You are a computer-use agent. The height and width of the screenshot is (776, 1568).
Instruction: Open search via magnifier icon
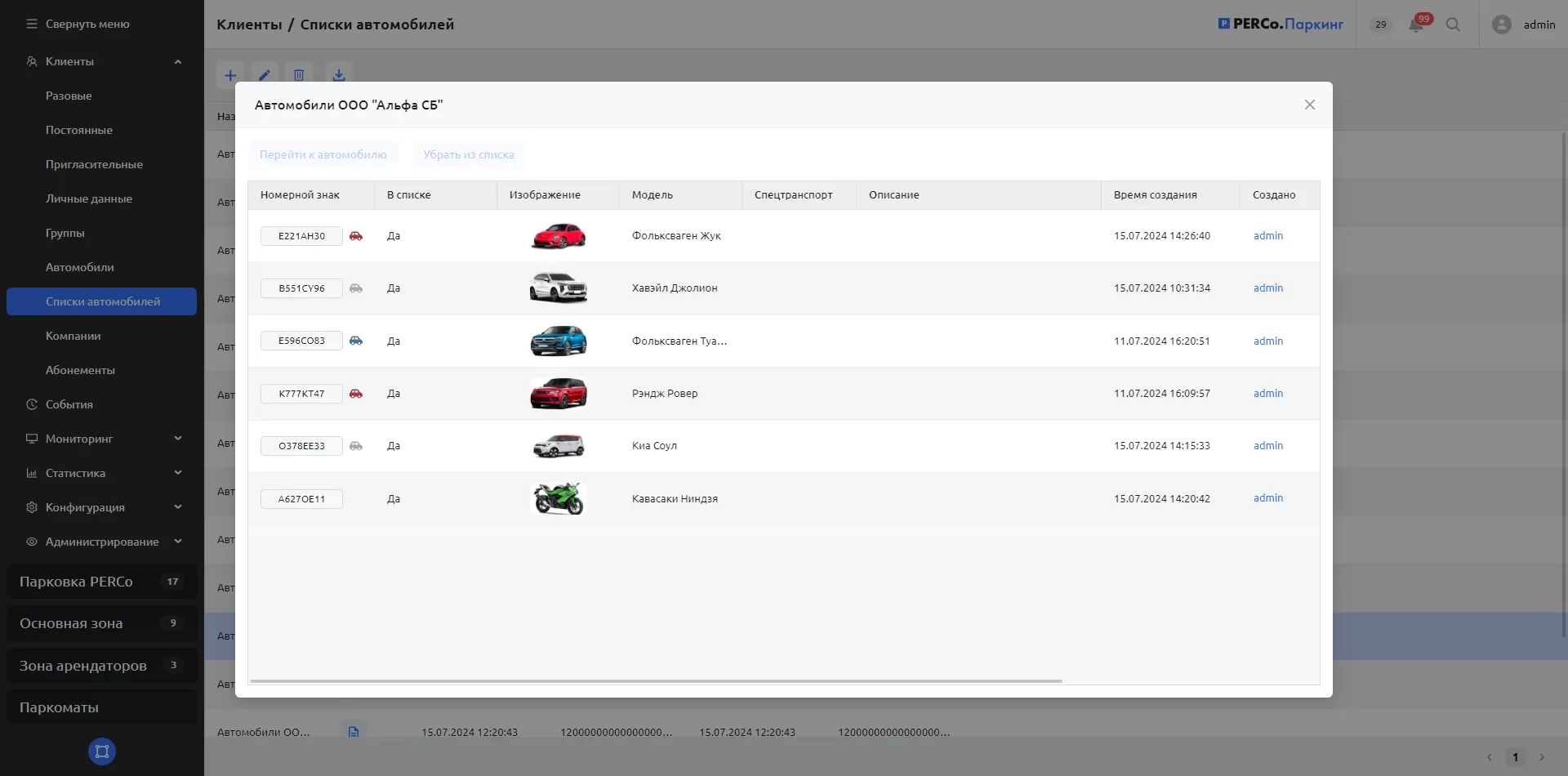click(1453, 25)
